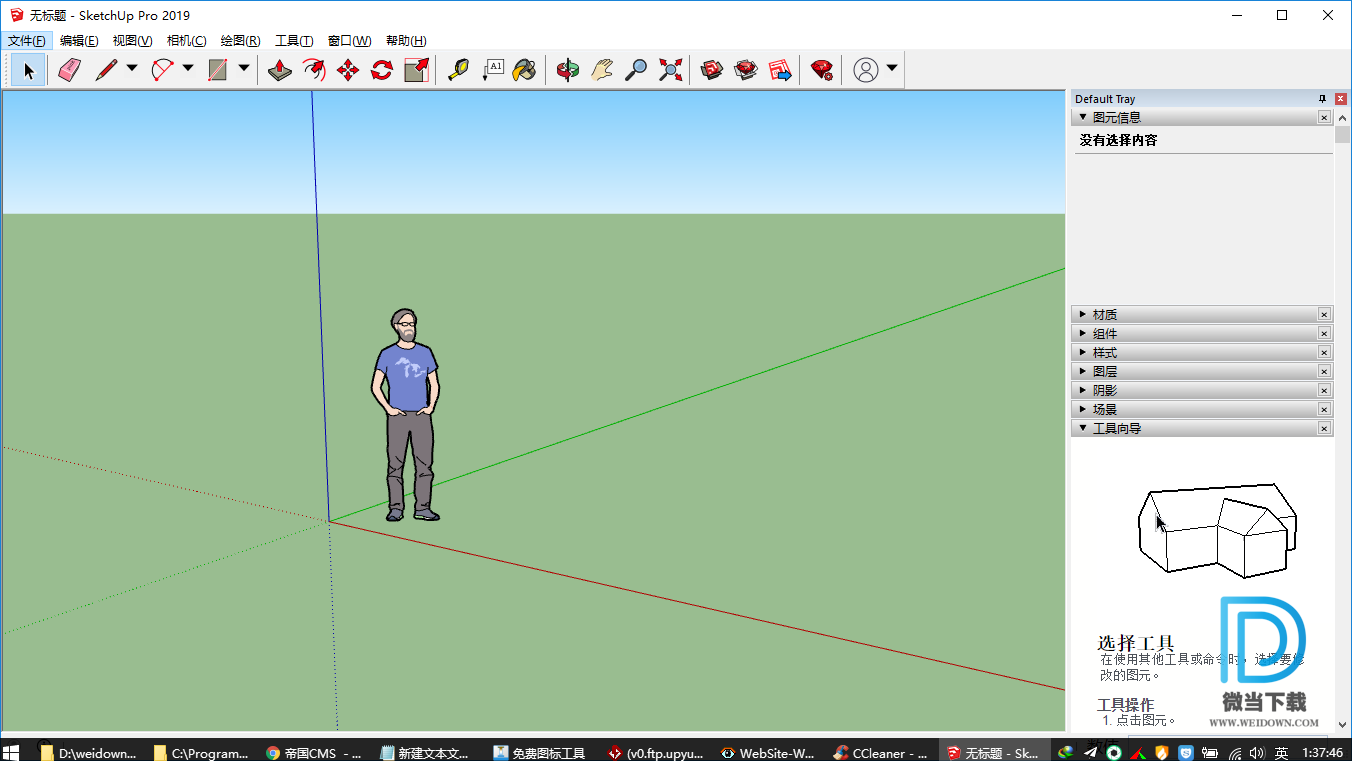Expand the 场景 panel

point(1083,410)
